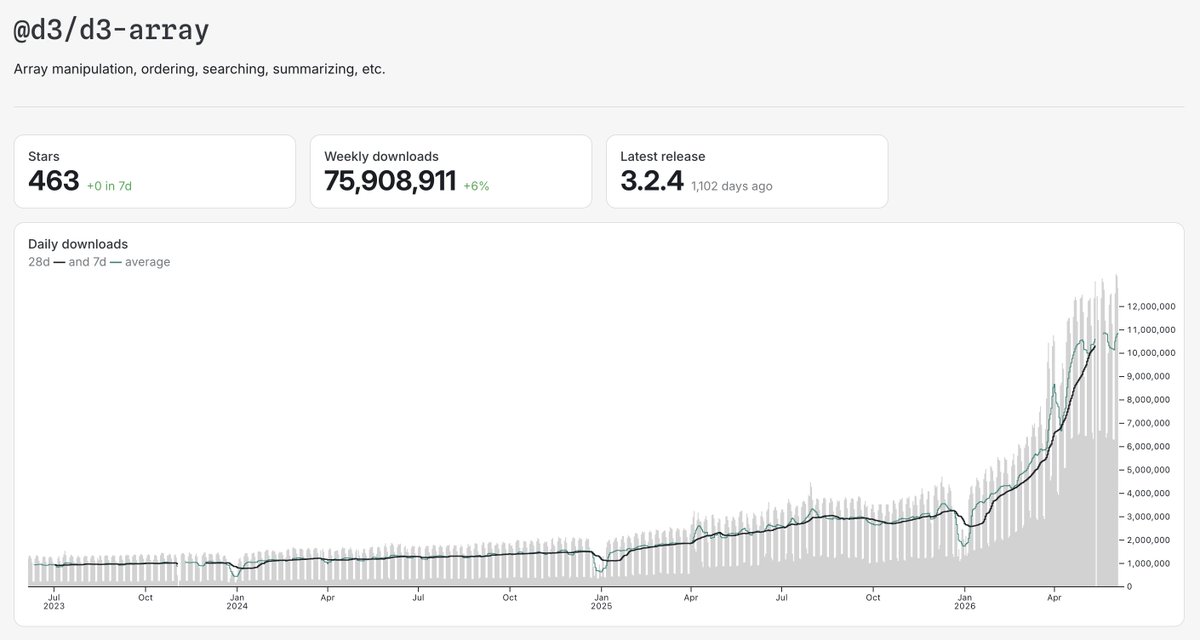The image size is (1200, 640).
Task: Click the star count 463
Action: [x=53, y=181]
